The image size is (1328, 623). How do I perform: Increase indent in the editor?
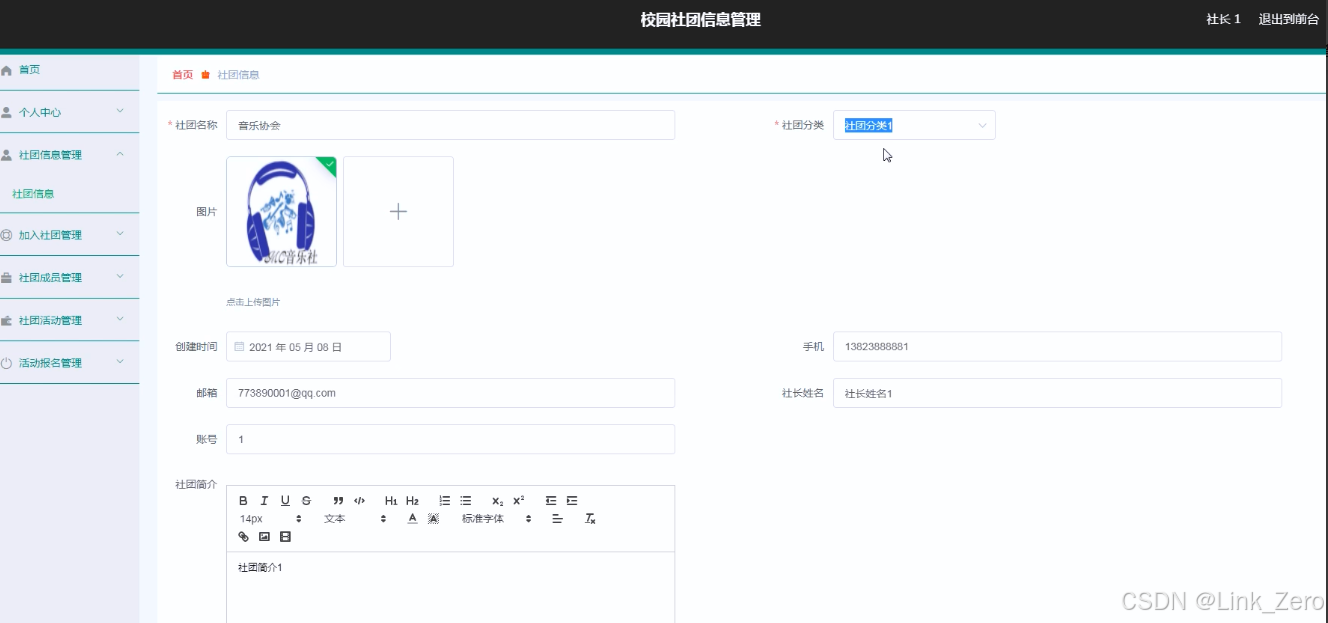pos(571,501)
